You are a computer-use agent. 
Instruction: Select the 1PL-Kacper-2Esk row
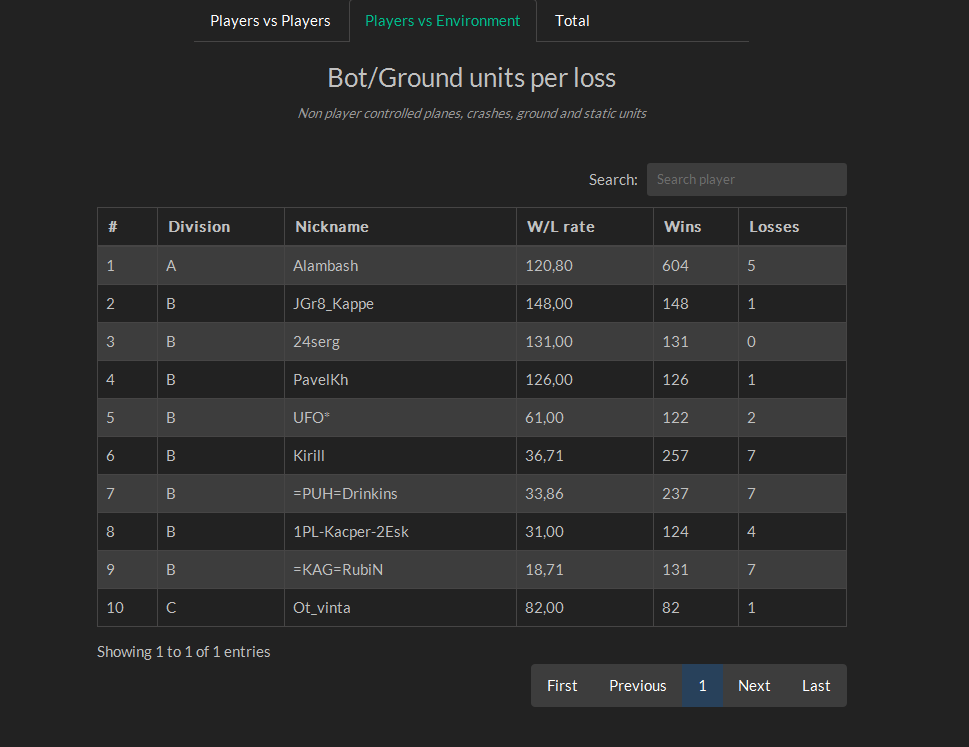(350, 532)
